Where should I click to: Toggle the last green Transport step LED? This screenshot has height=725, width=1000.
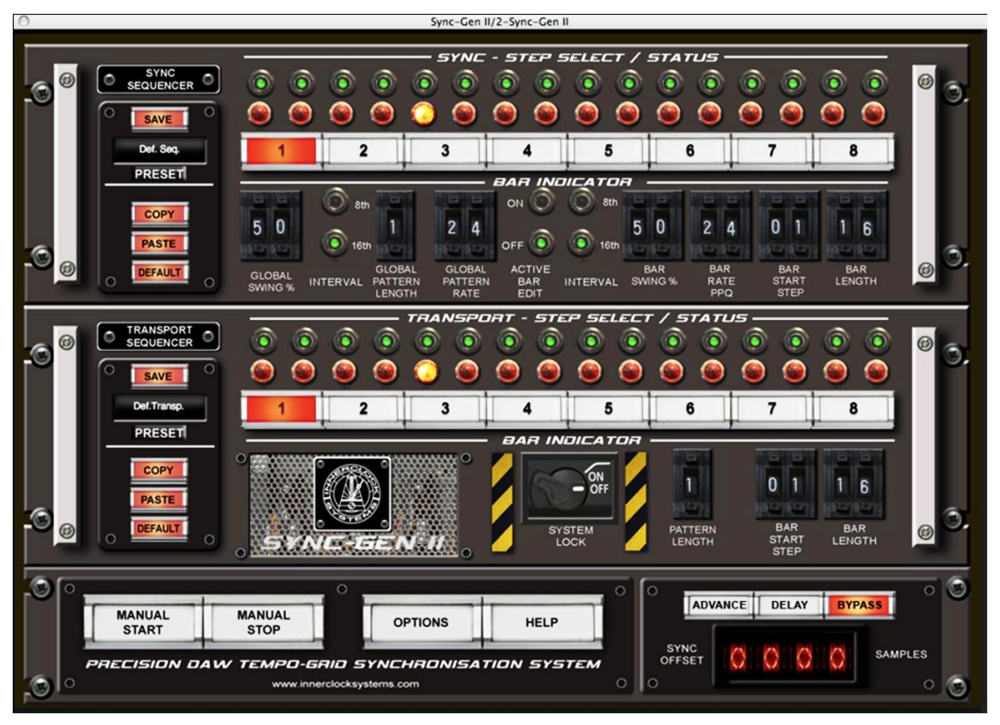pos(877,341)
